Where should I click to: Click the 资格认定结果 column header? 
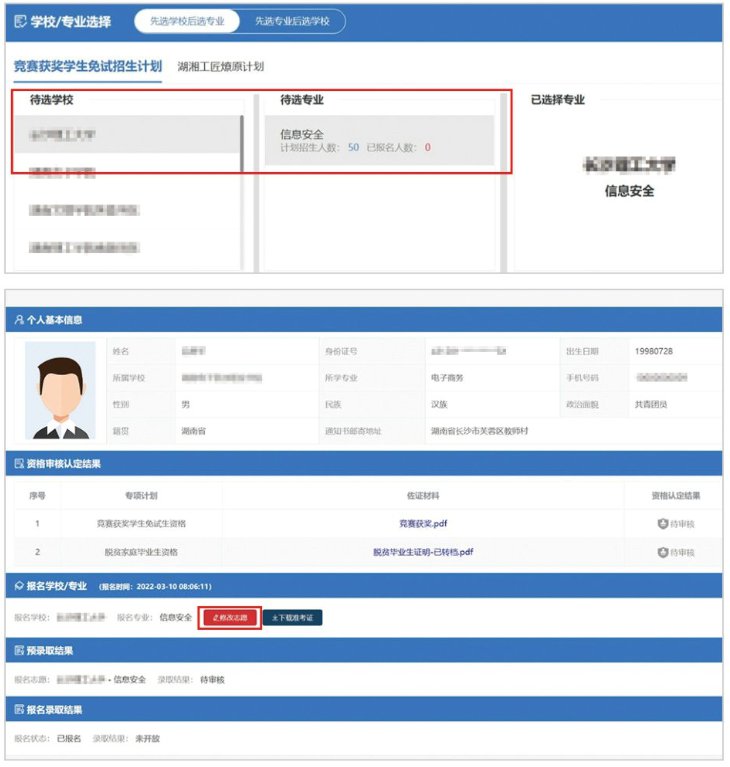676,496
